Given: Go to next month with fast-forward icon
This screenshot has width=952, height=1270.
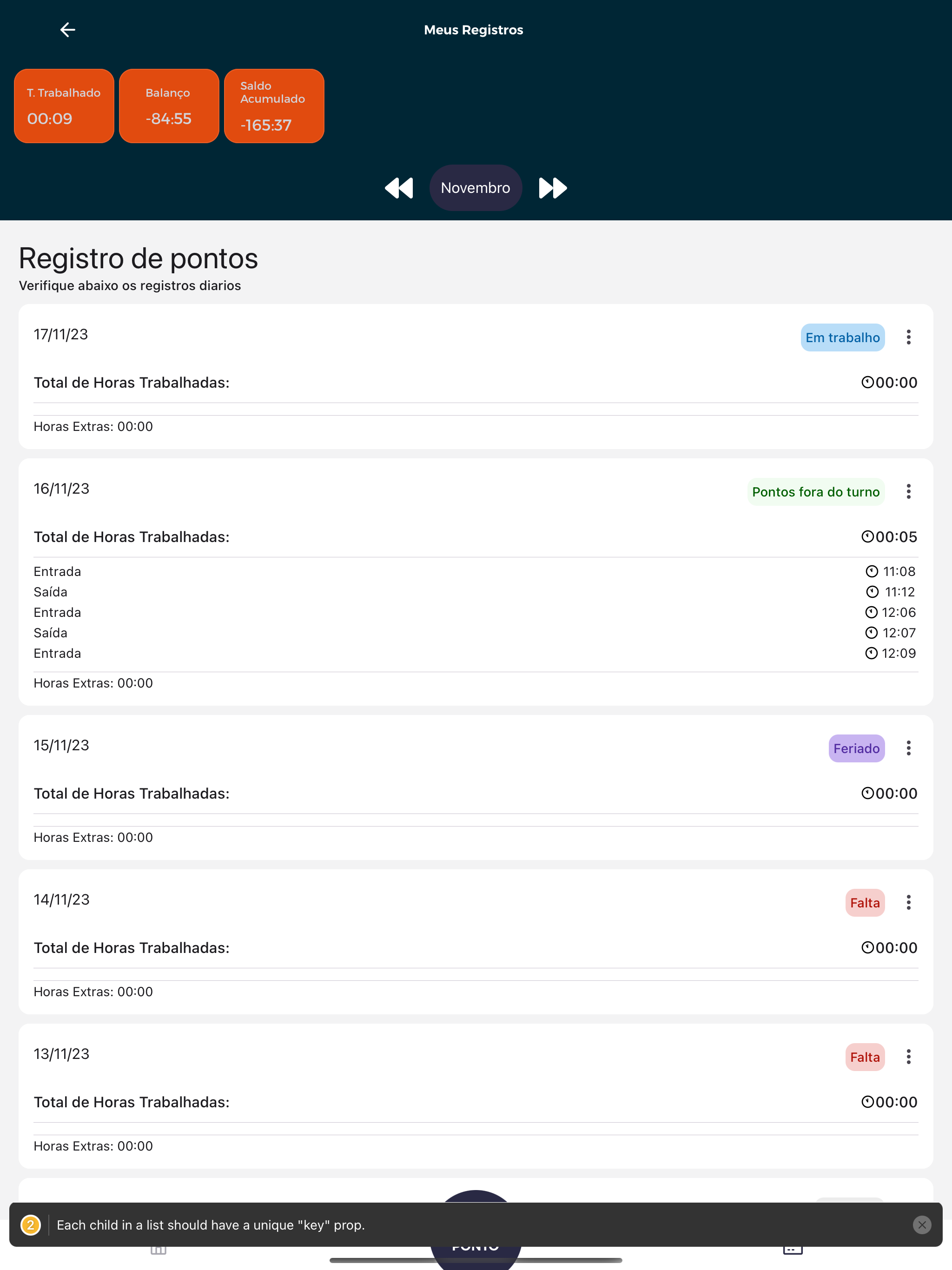Looking at the screenshot, I should coord(552,188).
